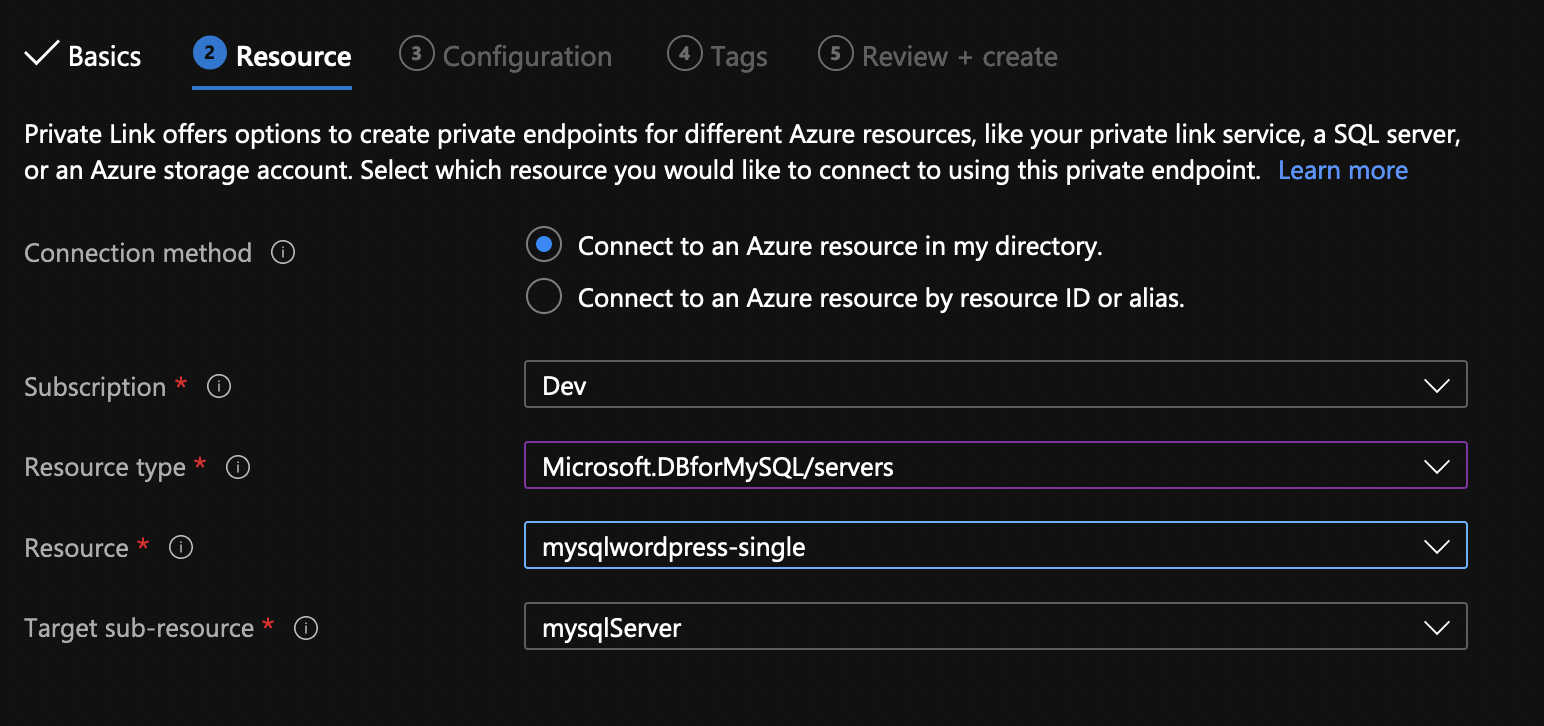Go to the Basics tab
This screenshot has width=1544, height=726.
click(83, 56)
